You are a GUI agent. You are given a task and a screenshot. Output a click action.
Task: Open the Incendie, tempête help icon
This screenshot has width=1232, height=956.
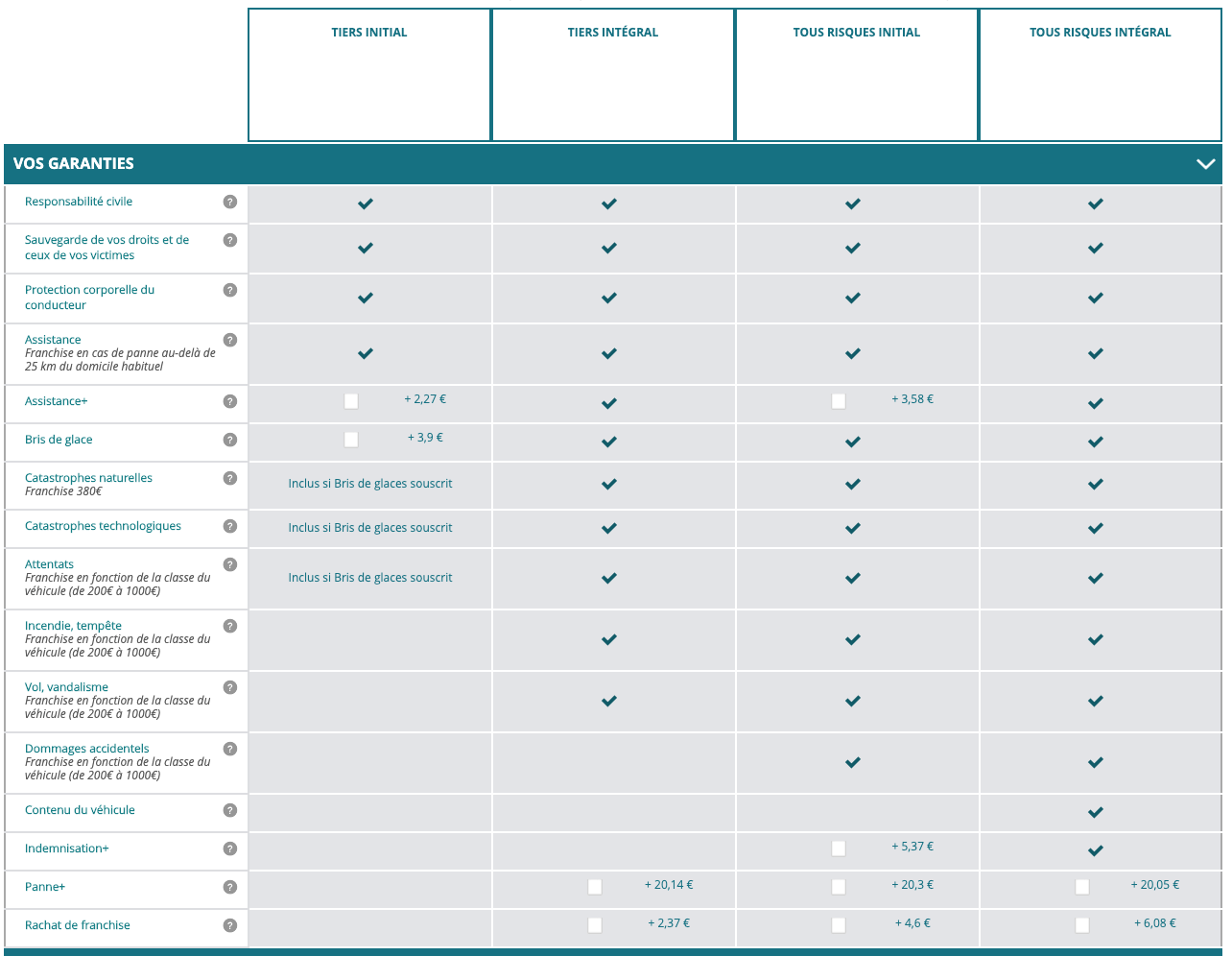[229, 626]
